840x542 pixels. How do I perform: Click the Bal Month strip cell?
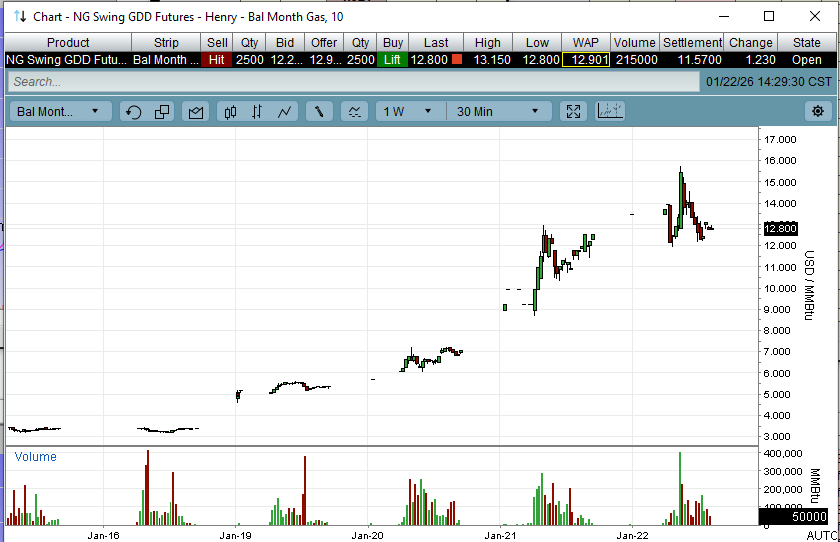tap(166, 59)
